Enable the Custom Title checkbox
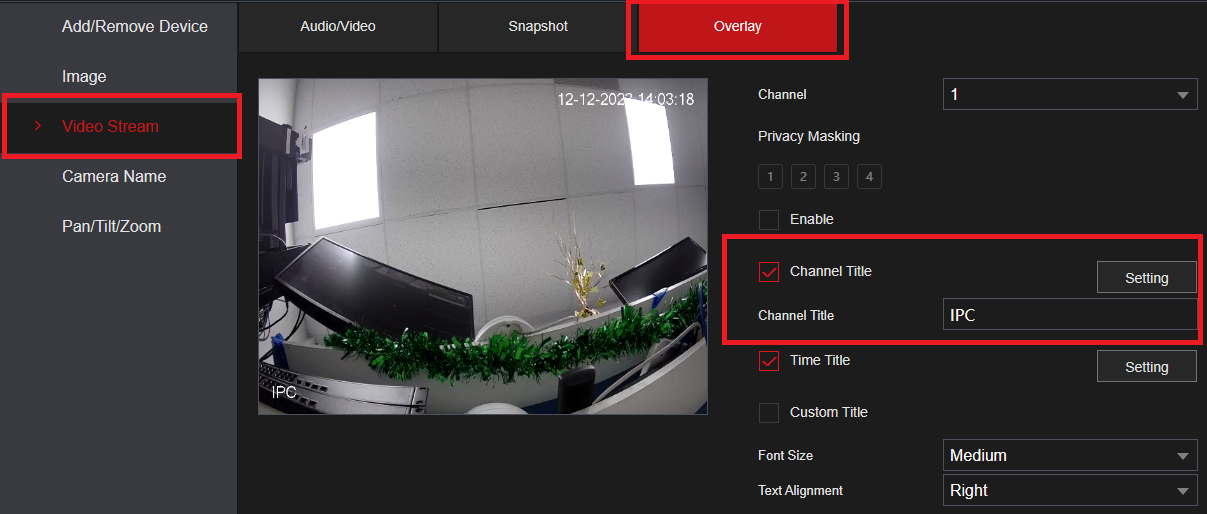Screen dimensions: 1207x514 tap(769, 412)
